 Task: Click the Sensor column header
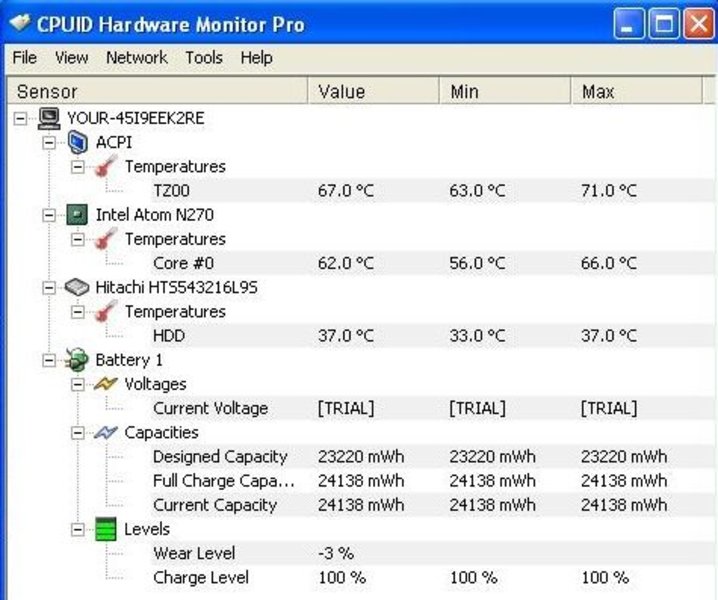[x=158, y=91]
